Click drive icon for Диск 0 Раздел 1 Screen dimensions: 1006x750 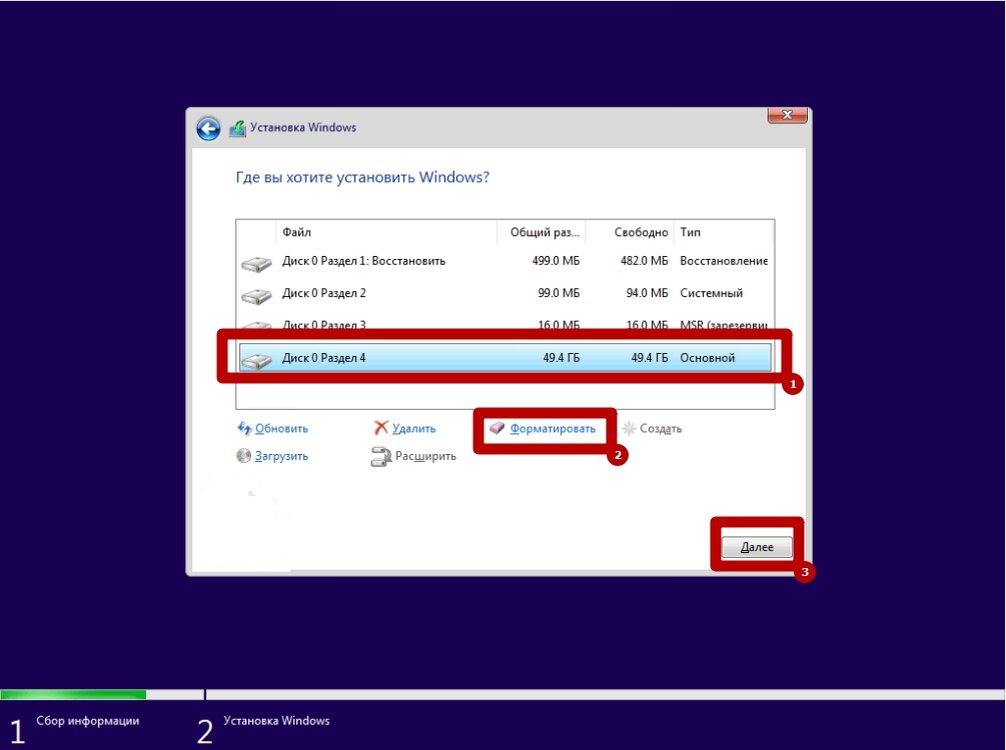coord(256,263)
